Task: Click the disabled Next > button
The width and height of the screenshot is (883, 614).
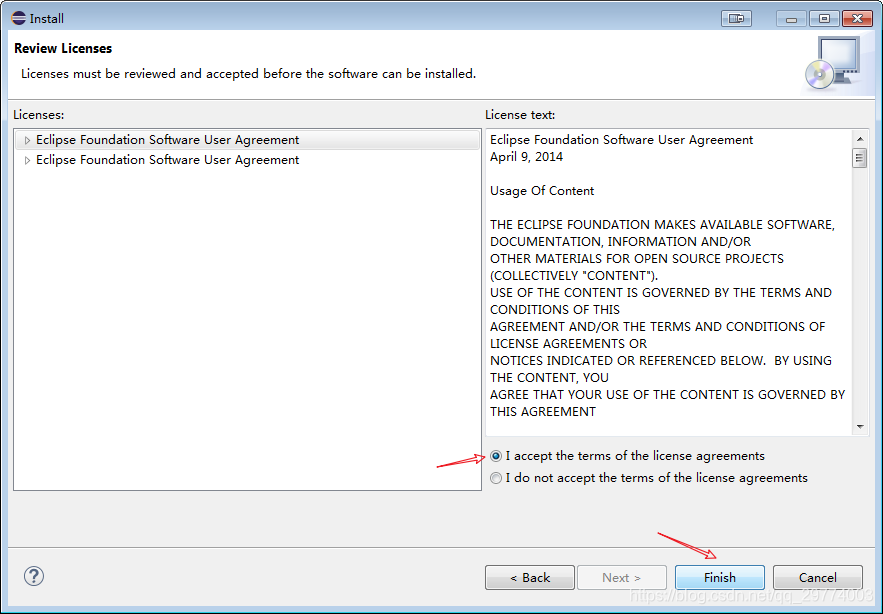Action: [x=622, y=577]
